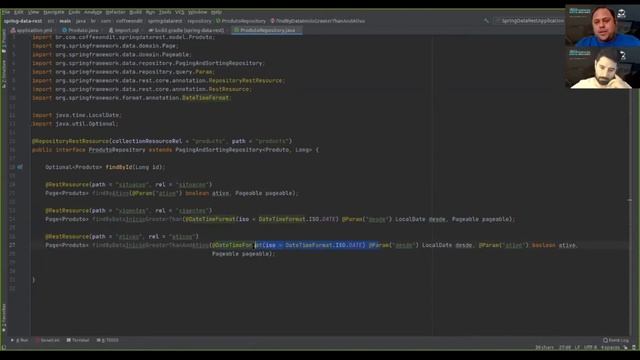Open the Edit menu

(19, 12)
